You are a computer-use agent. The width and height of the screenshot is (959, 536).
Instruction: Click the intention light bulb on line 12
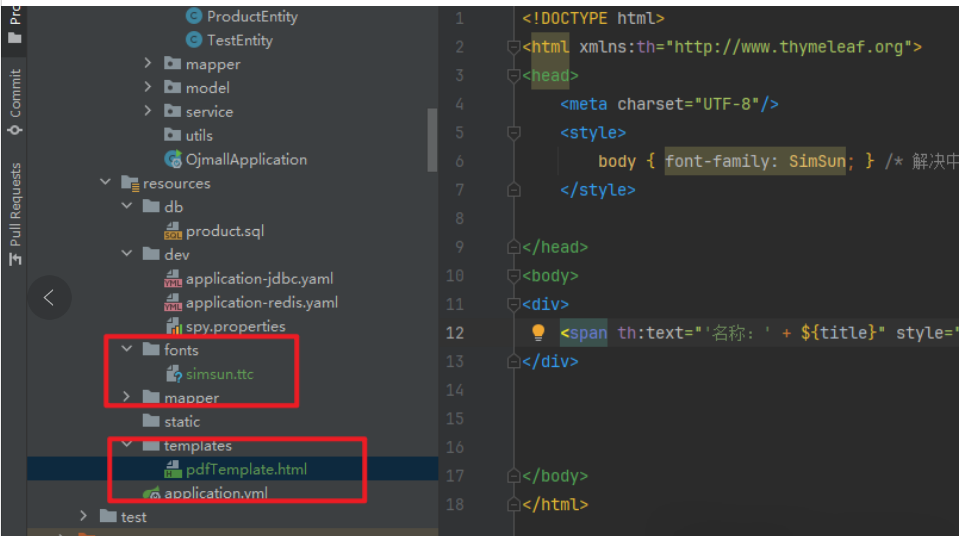click(538, 332)
